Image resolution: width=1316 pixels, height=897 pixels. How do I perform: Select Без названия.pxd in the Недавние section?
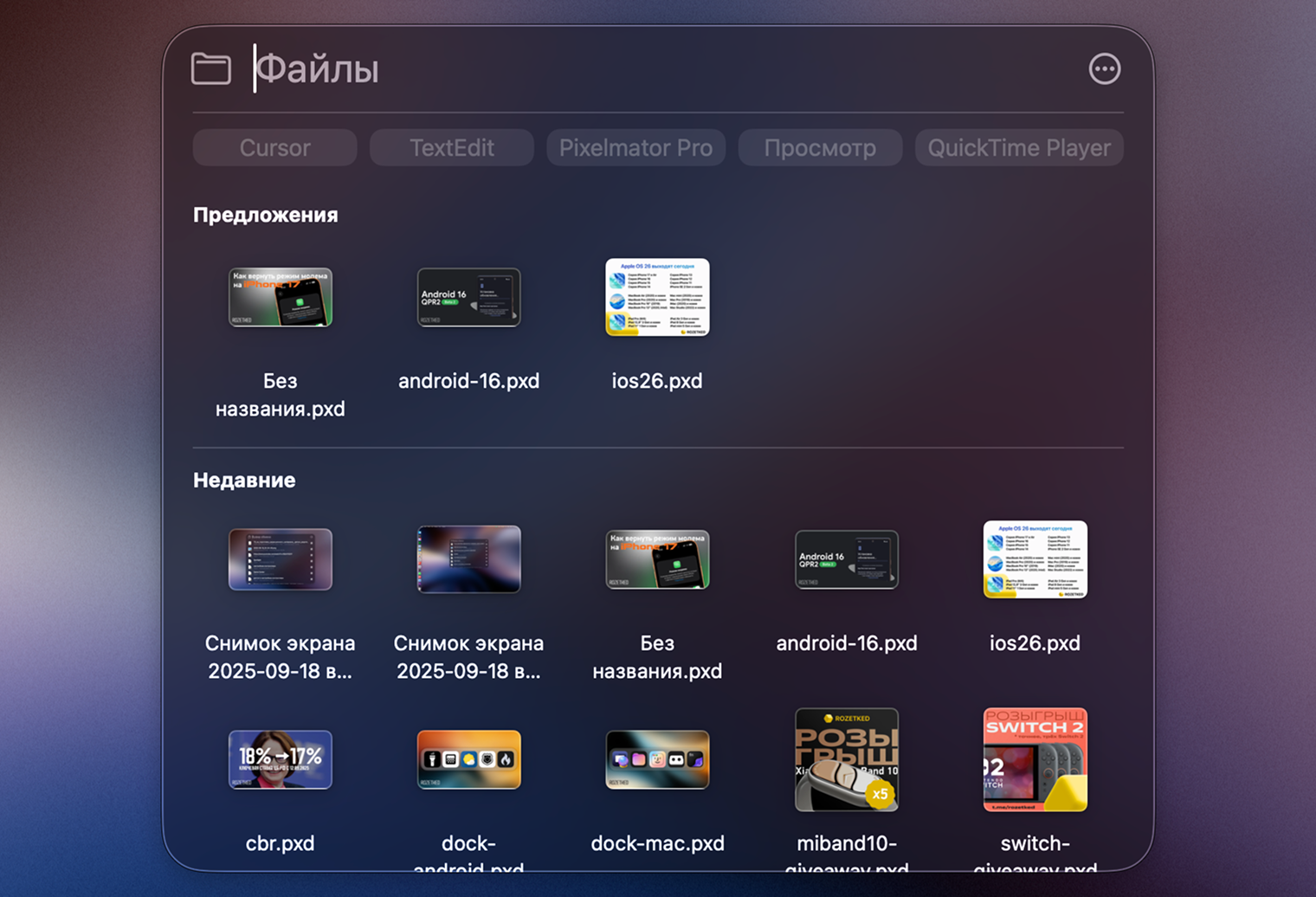(x=657, y=559)
